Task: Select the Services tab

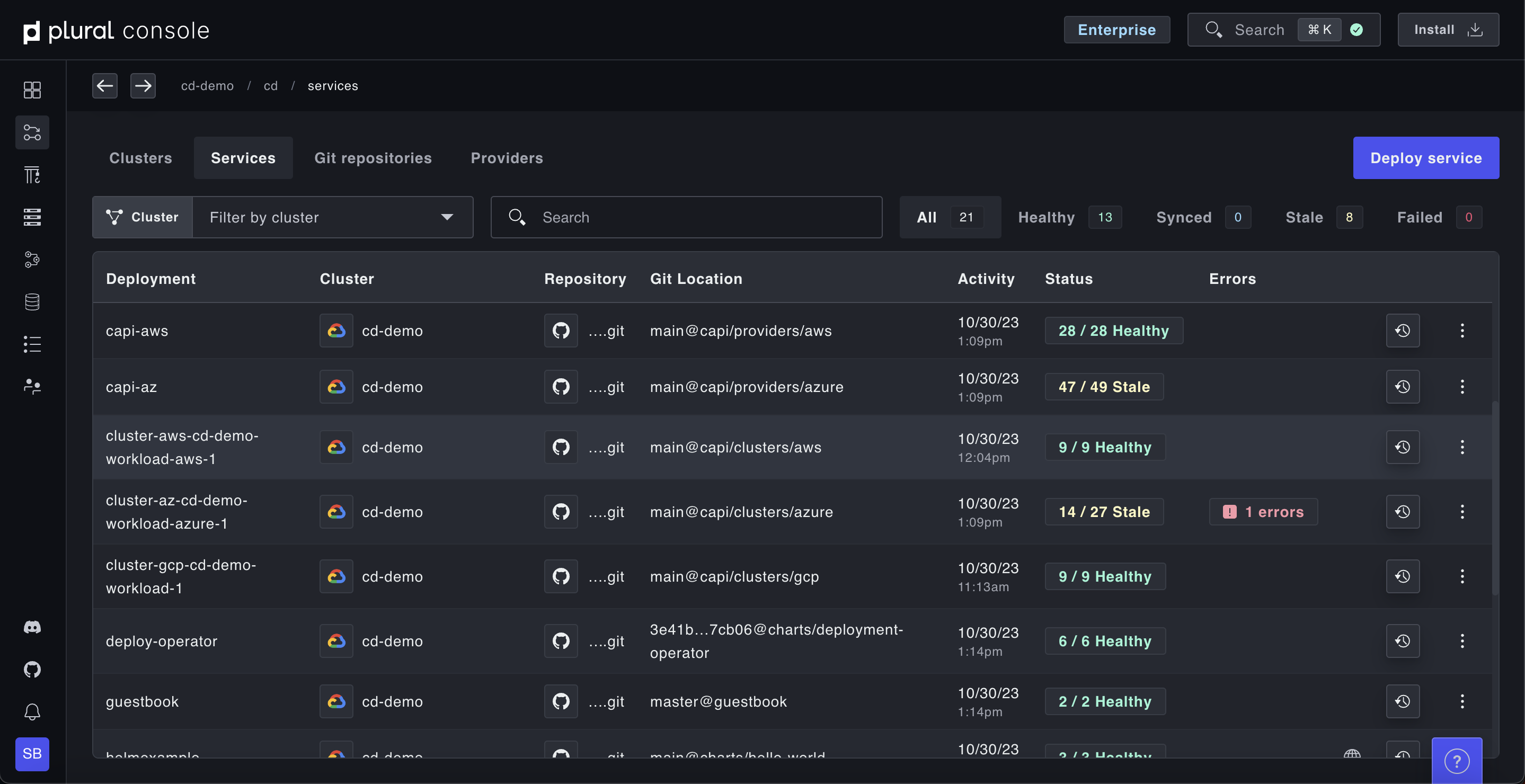Action: [x=243, y=158]
